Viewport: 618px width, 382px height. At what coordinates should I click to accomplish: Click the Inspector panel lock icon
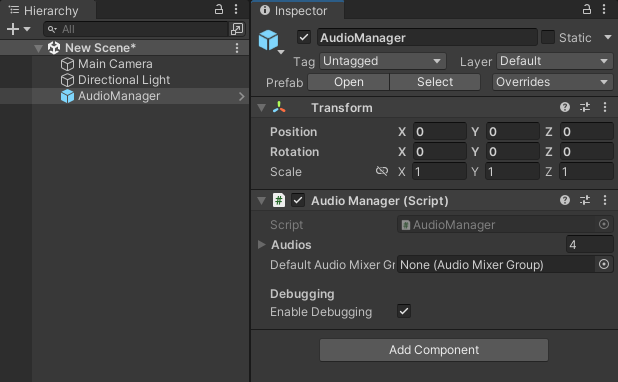[x=587, y=9]
